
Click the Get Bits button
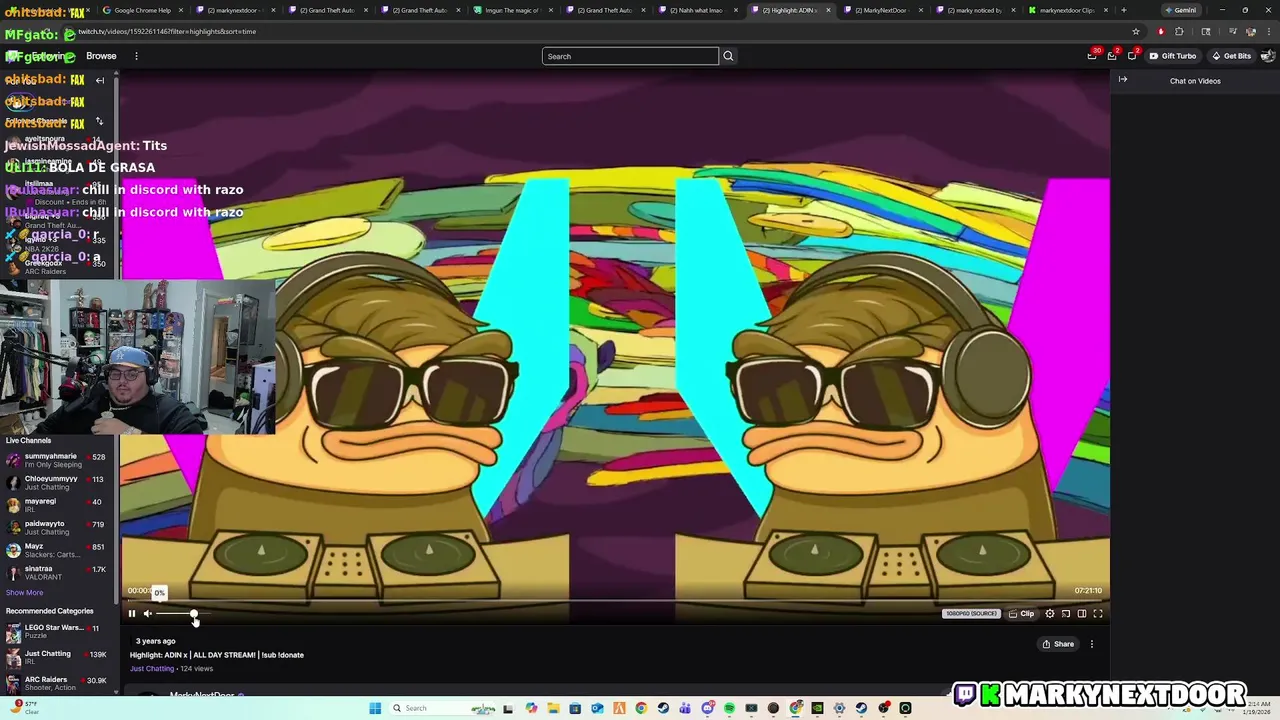pos(1231,56)
